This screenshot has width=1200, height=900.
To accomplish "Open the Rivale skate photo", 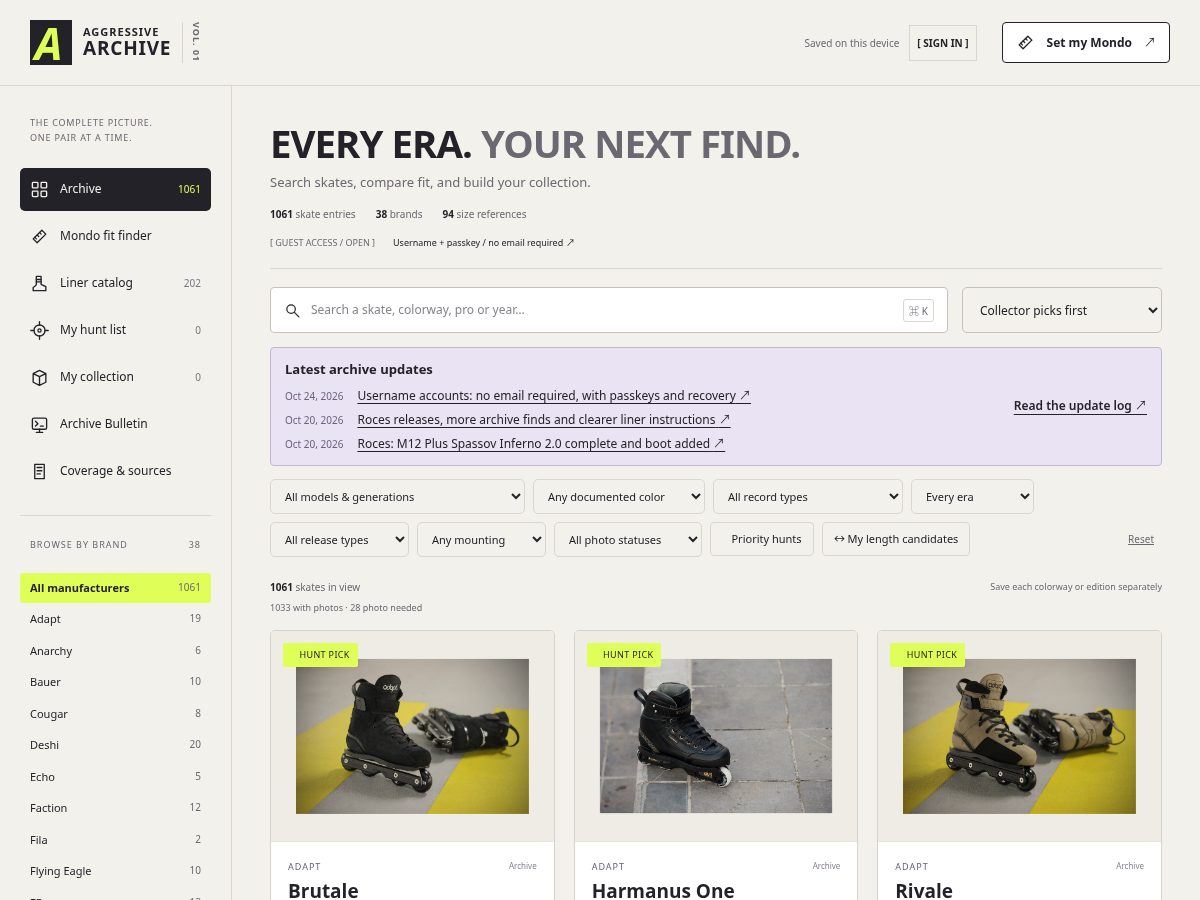I will [1019, 736].
